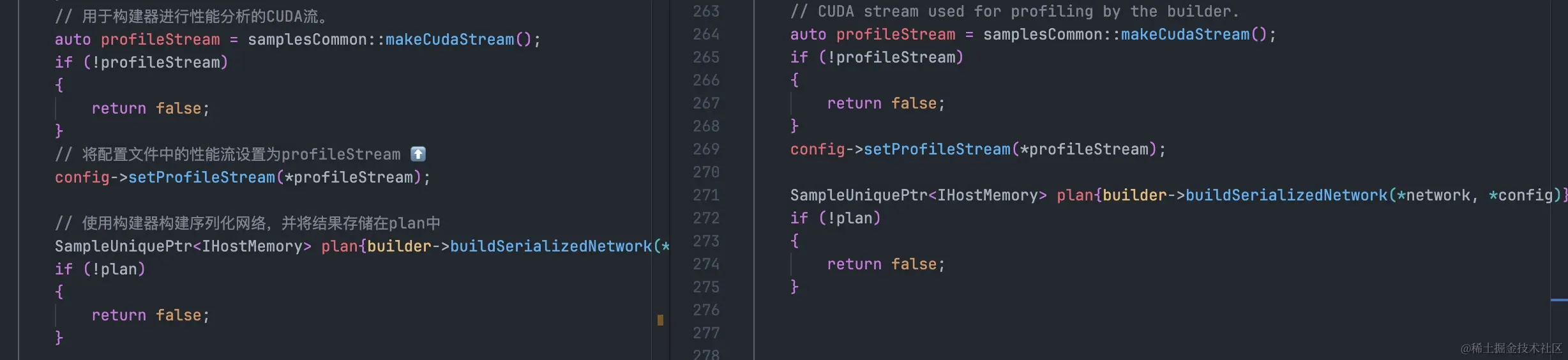Click buildSerializedNetwork call on line 271
The height and width of the screenshot is (360, 1568).
tap(1286, 195)
